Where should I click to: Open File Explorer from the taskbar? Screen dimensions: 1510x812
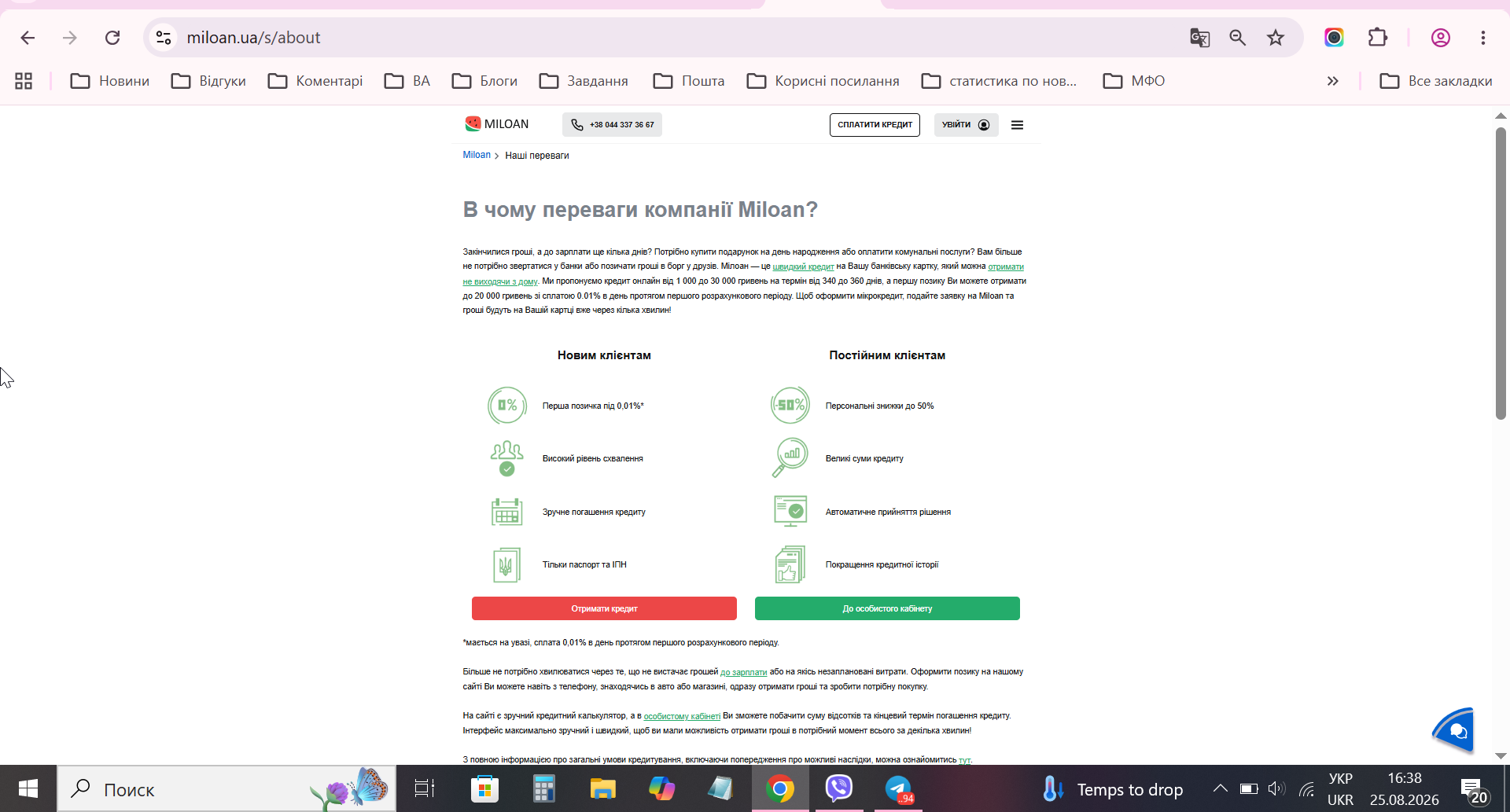coord(602,788)
